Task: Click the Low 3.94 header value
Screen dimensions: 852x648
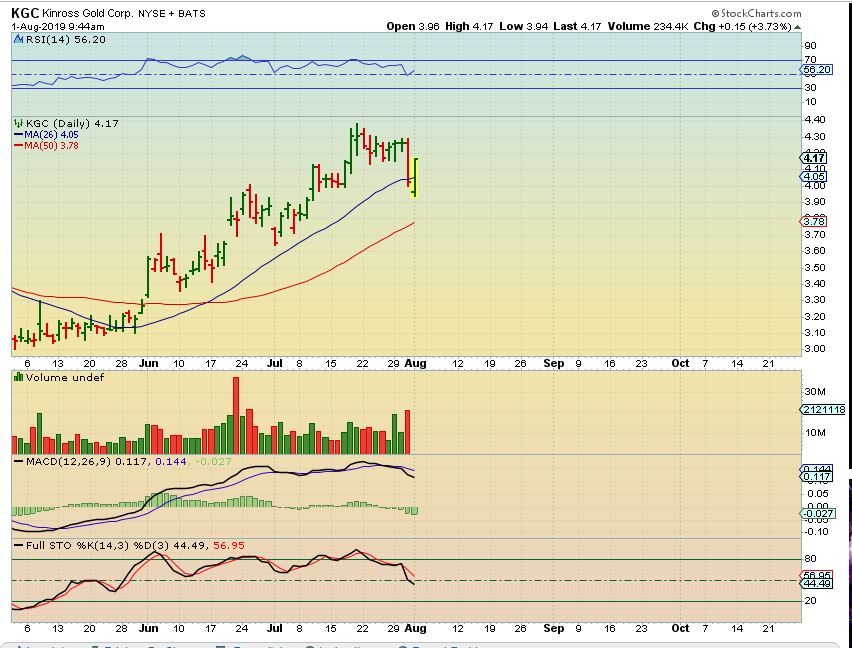Action: tap(523, 27)
